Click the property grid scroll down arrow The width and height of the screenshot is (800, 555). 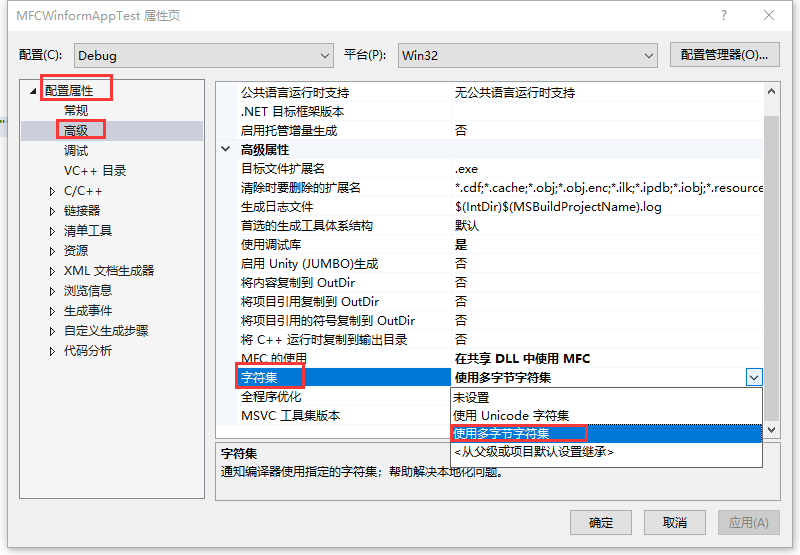(771, 430)
